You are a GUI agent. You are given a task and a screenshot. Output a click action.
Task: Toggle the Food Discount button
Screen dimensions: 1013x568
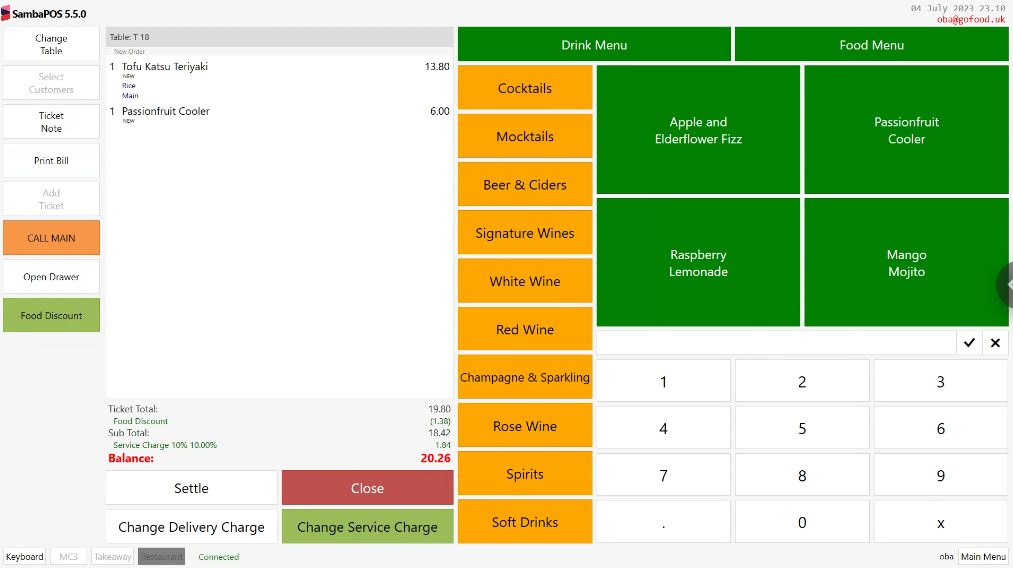[52, 315]
